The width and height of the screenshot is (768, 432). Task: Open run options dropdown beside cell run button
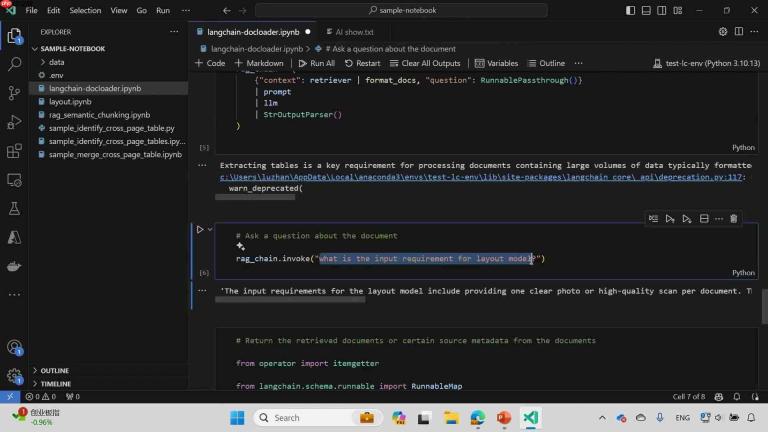tap(210, 229)
